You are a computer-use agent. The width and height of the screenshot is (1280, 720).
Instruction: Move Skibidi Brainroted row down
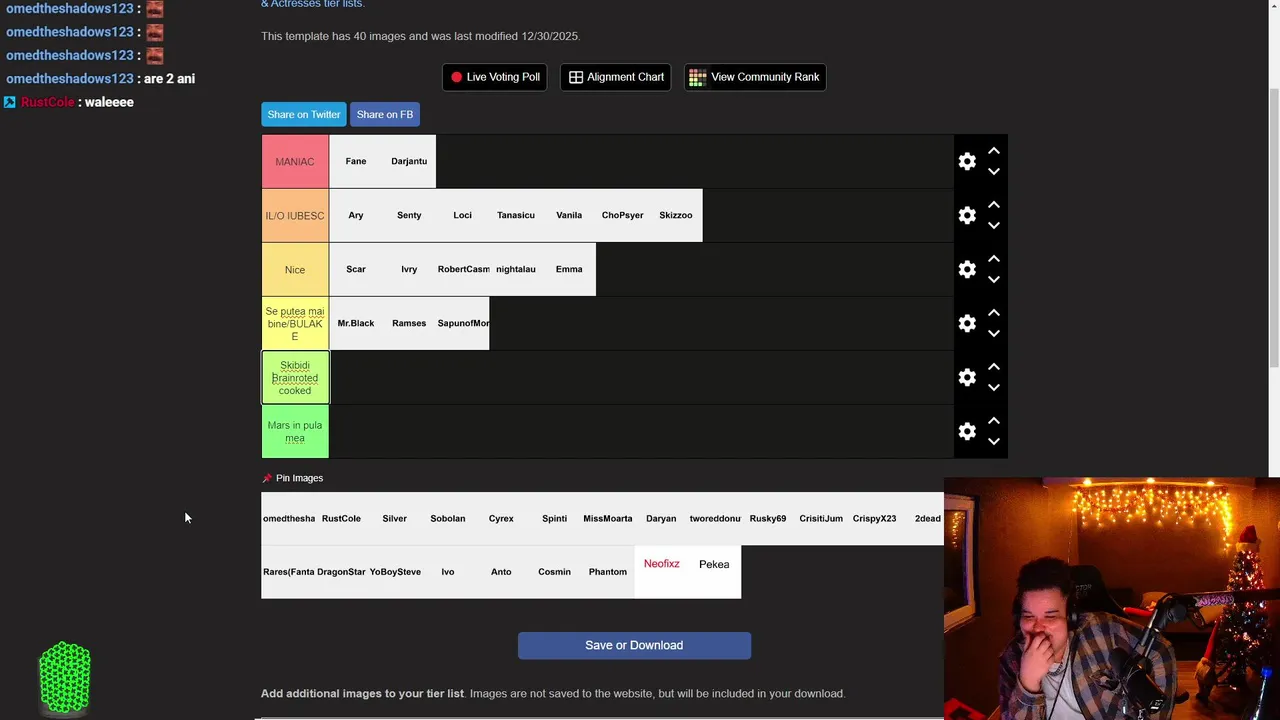(x=994, y=388)
